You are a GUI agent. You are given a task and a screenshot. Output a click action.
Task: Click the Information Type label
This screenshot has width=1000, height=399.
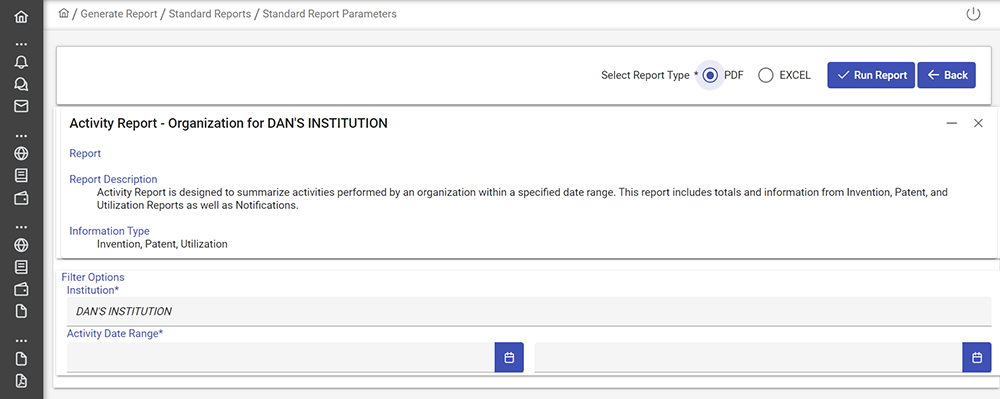pyautogui.click(x=110, y=231)
